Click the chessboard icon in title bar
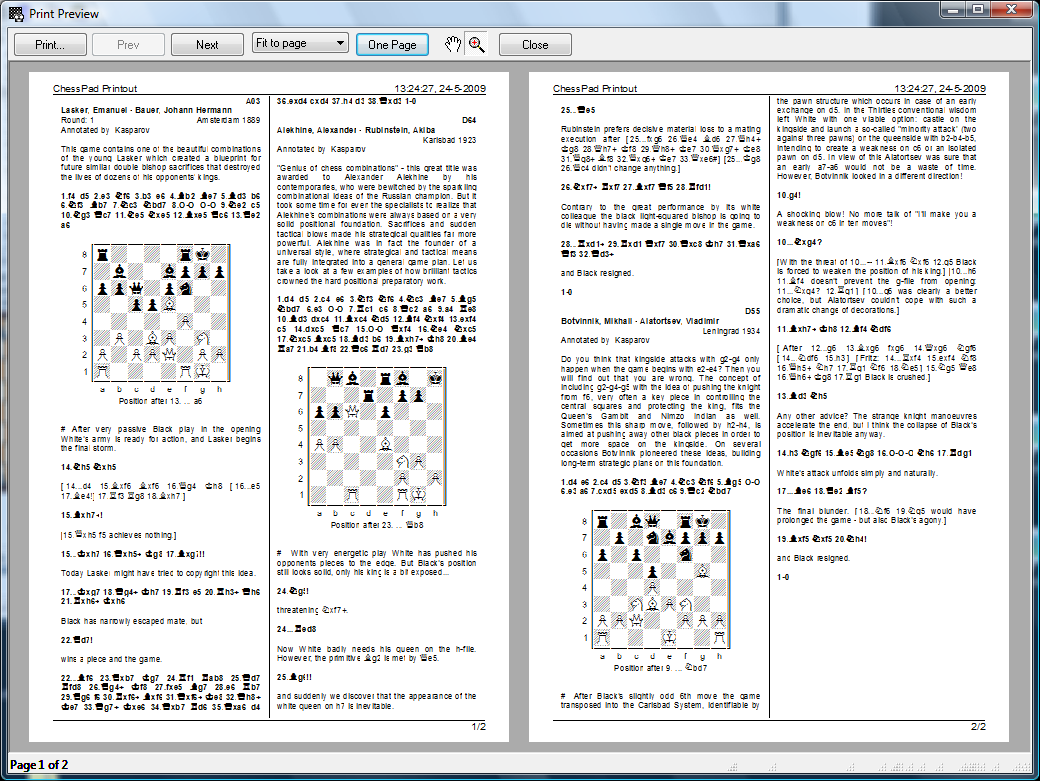 point(14,11)
